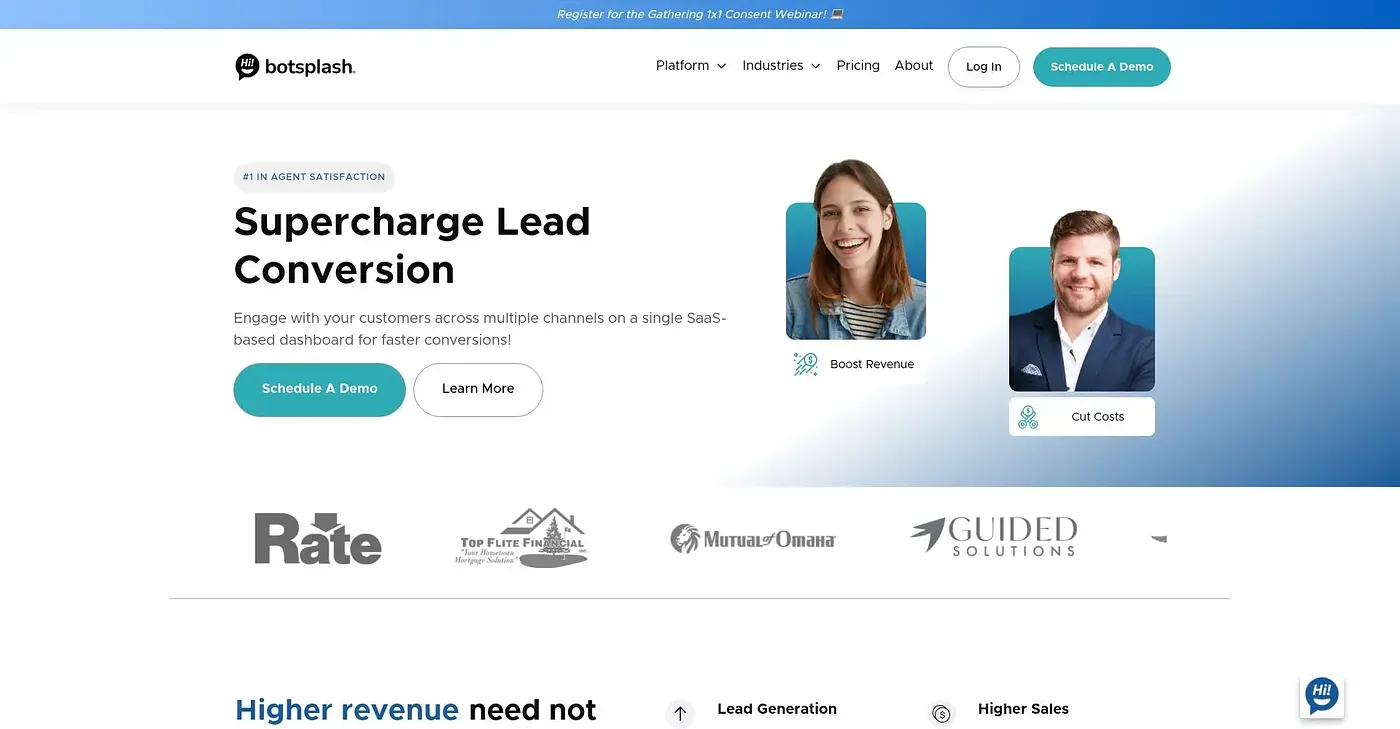Click the Boost Revenue label
The height and width of the screenshot is (729, 1400).
click(872, 364)
